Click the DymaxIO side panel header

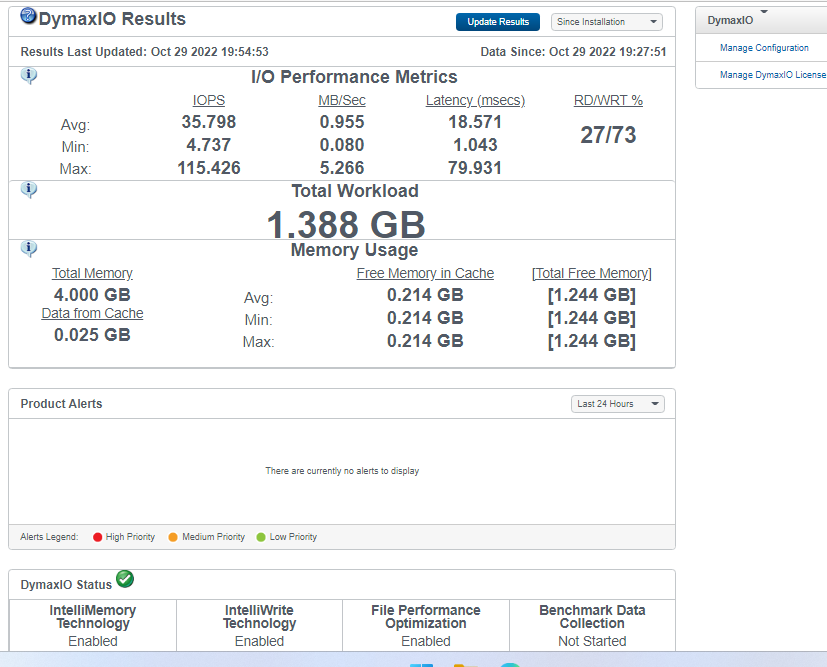[761, 21]
